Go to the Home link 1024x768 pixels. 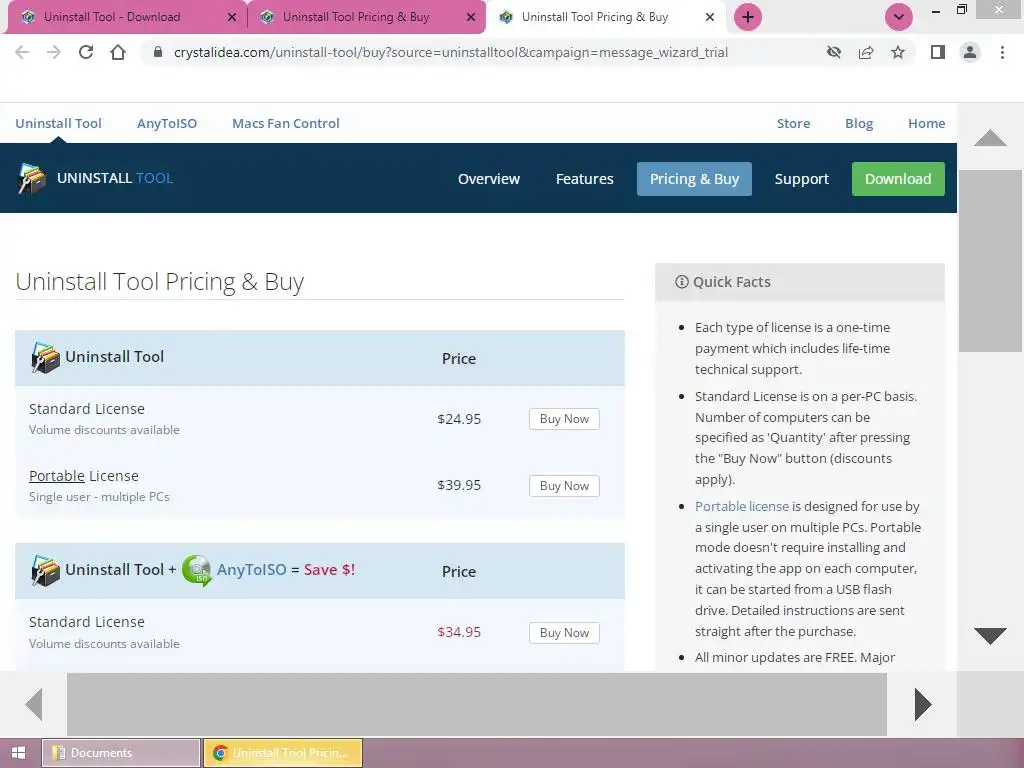[x=926, y=123]
